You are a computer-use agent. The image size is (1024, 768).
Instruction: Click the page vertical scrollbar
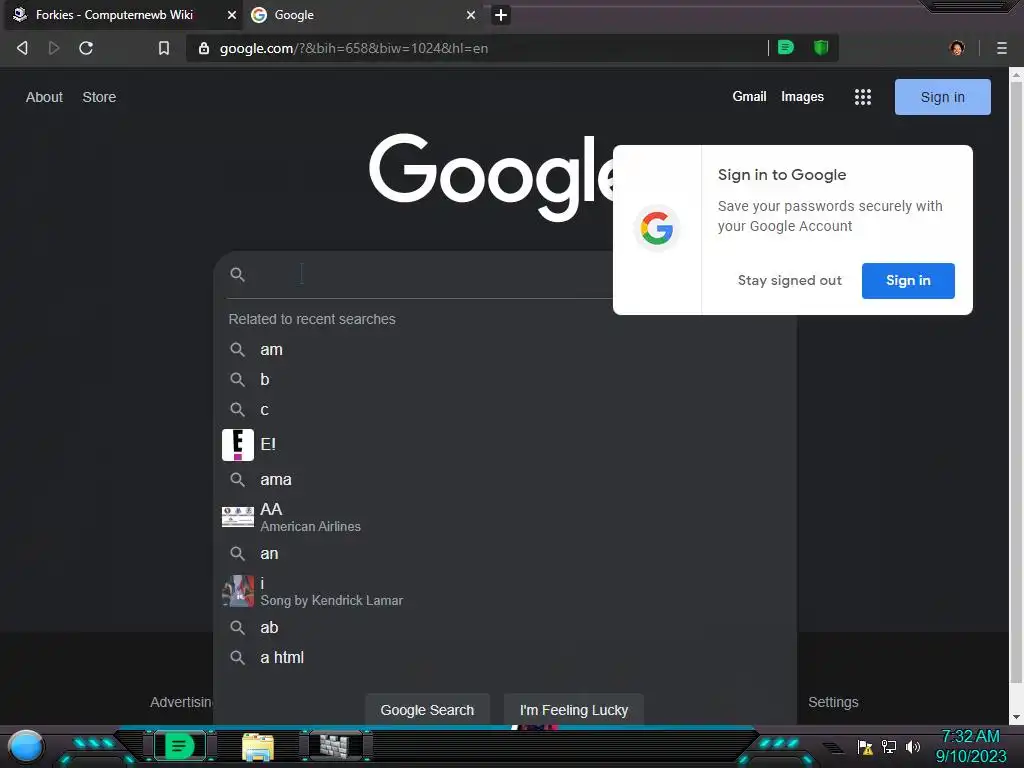pos(1016,384)
